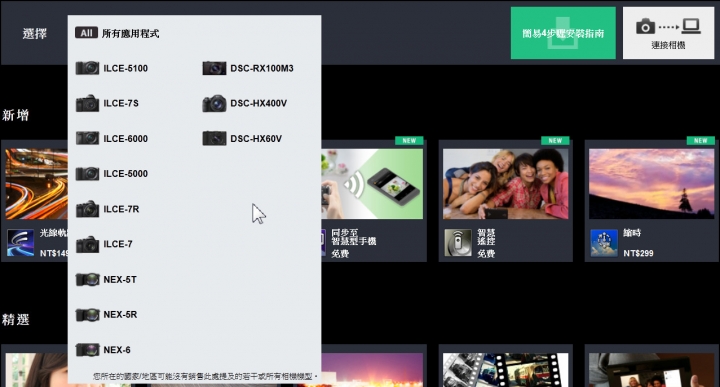Click the 智慧遙控 app icon

click(458, 243)
